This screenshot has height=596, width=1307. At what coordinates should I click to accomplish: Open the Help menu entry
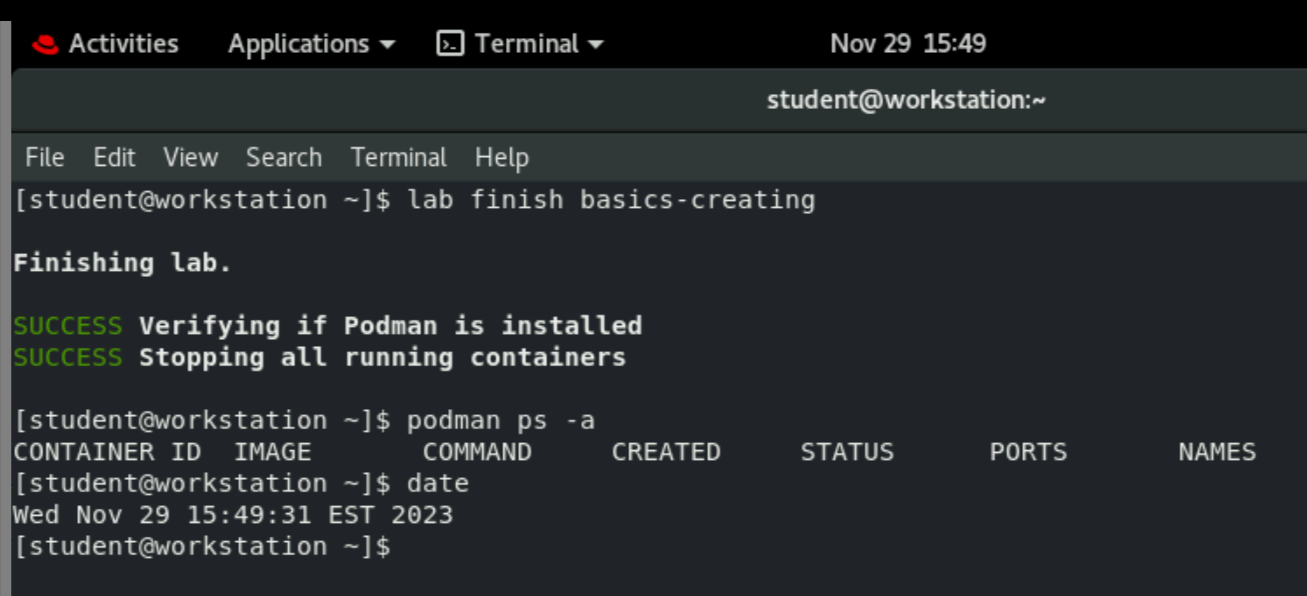pos(498,157)
